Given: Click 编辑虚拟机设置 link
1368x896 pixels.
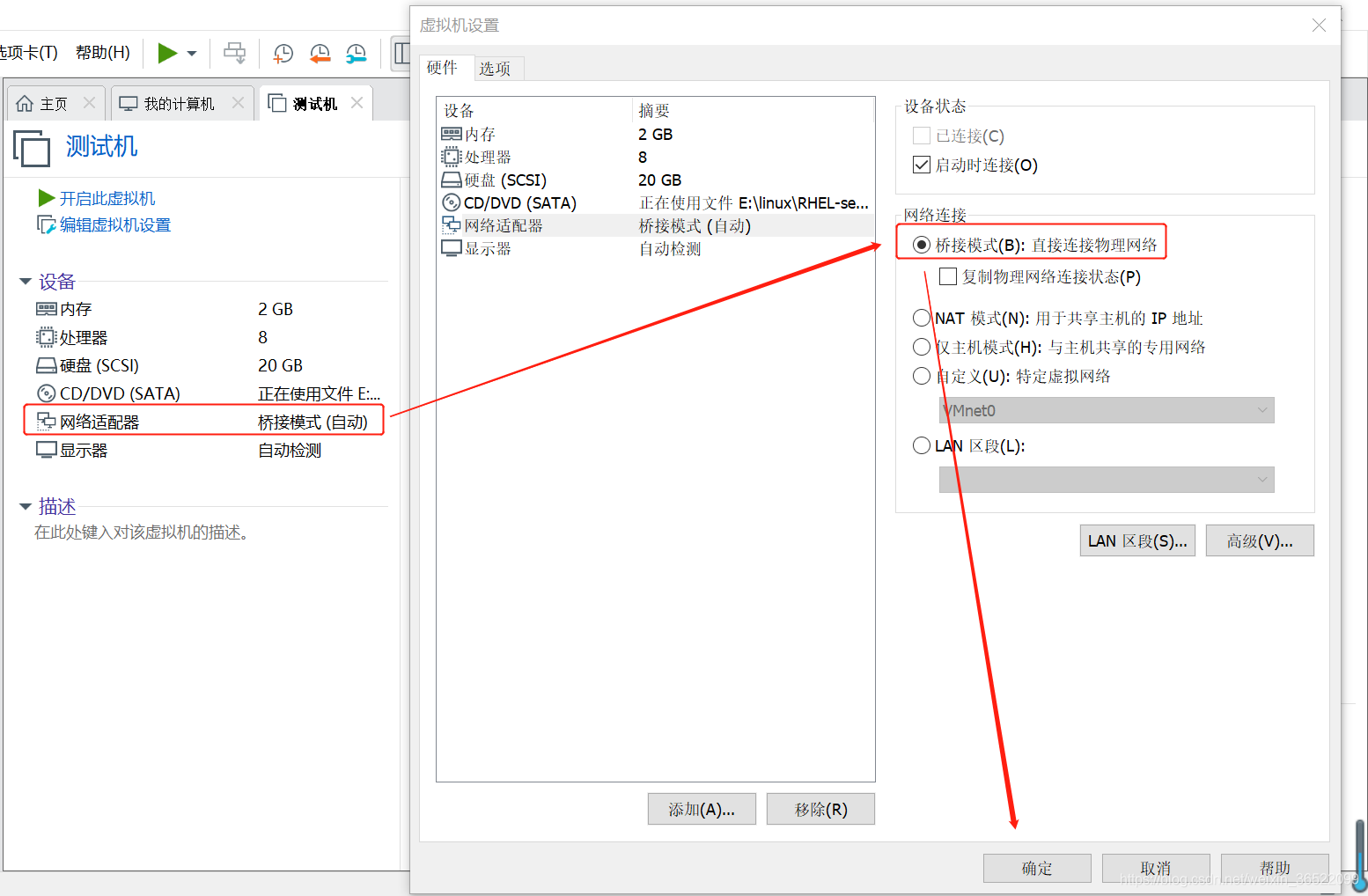Looking at the screenshot, I should pyautogui.click(x=115, y=225).
